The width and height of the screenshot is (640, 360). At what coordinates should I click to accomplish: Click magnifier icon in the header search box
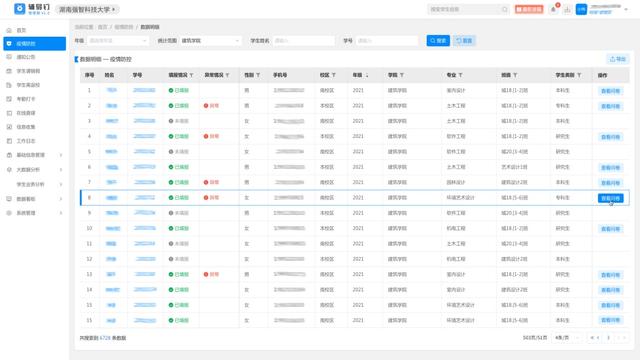tap(505, 9)
